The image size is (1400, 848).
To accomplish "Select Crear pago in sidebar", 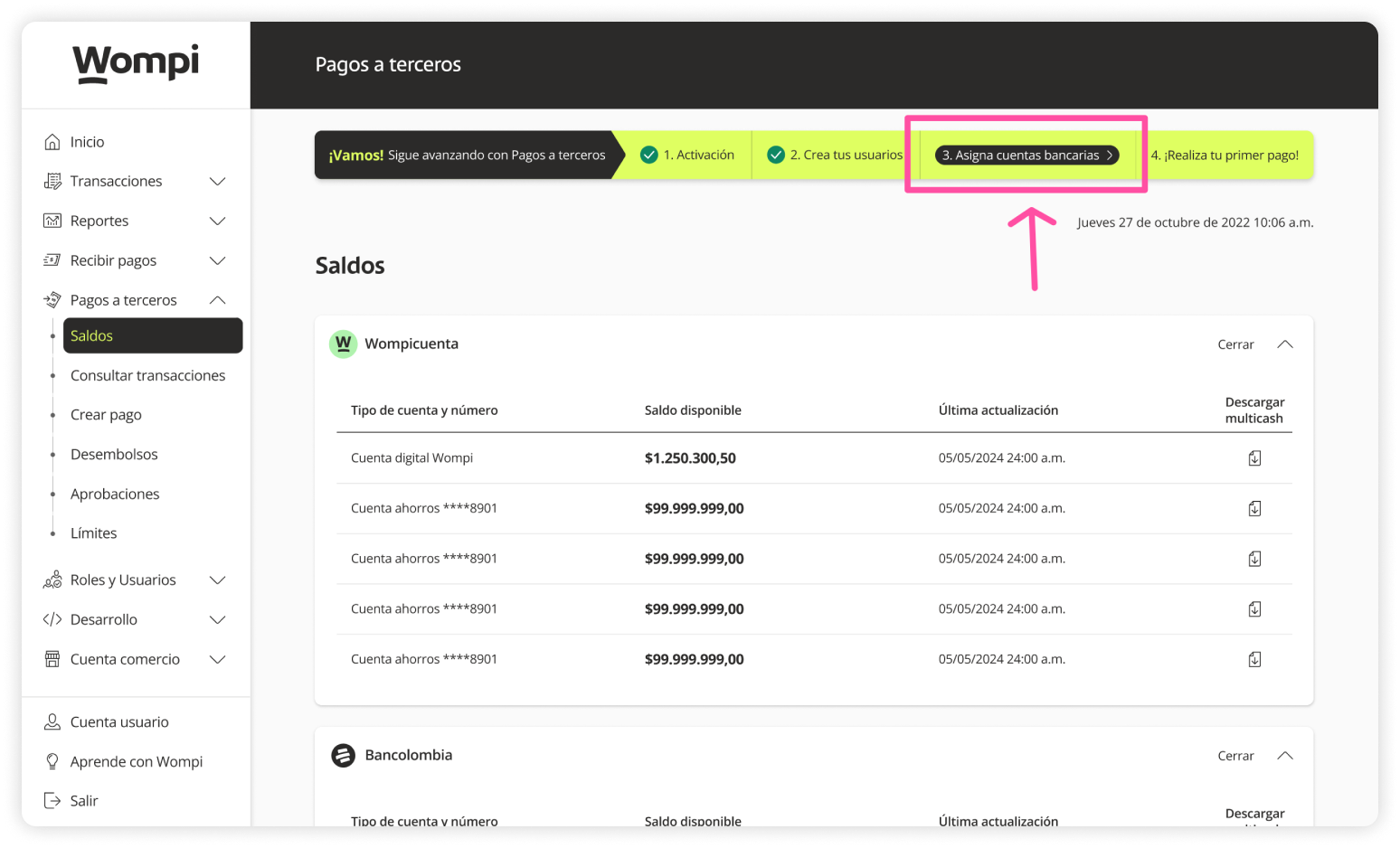I will [x=106, y=415].
